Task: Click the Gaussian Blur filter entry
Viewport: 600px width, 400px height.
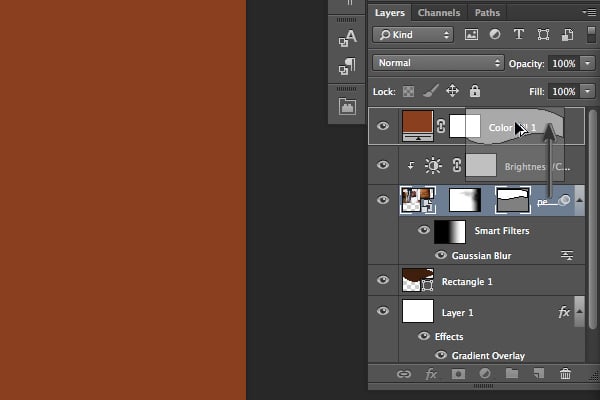Action: pos(481,256)
